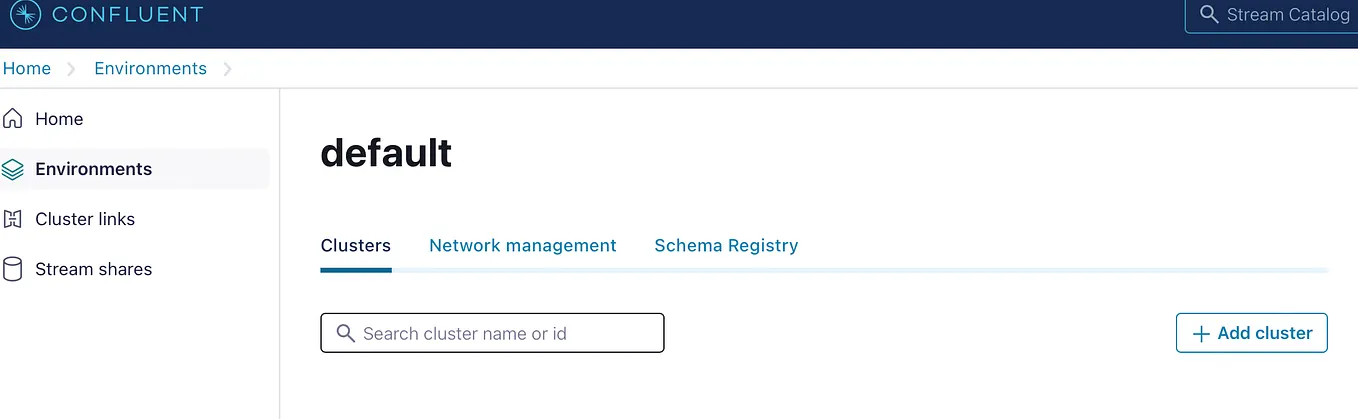Image resolution: width=1358 pixels, height=419 pixels.
Task: Switch to the Schema Registry tab
Action: (726, 245)
